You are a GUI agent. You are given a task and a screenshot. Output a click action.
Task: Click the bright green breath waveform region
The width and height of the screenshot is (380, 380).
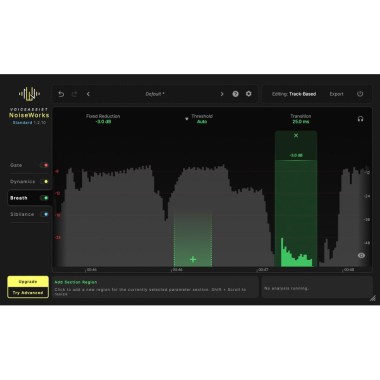pos(297,253)
